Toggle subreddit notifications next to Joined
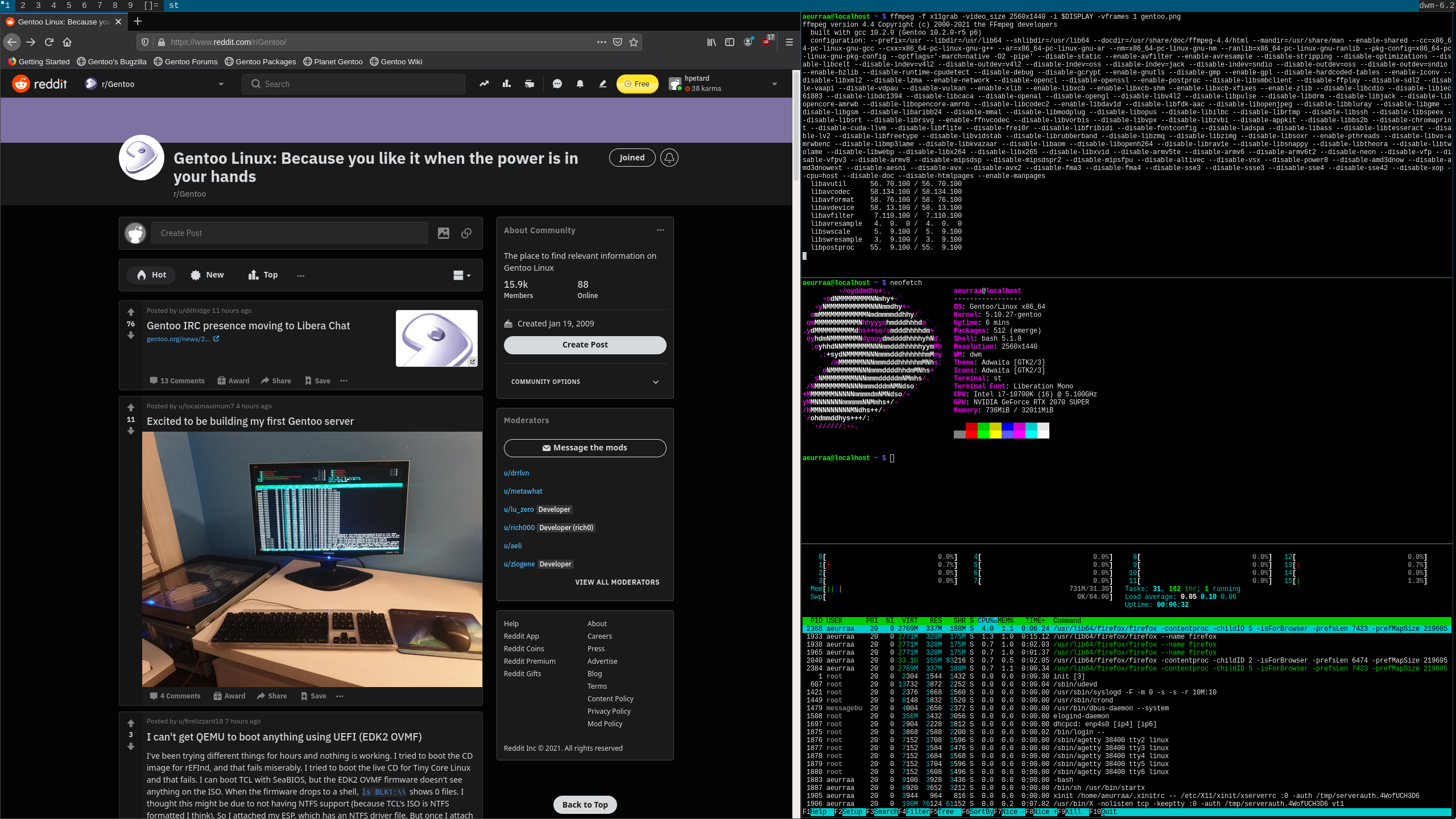This screenshot has width=1456, height=819. [669, 158]
